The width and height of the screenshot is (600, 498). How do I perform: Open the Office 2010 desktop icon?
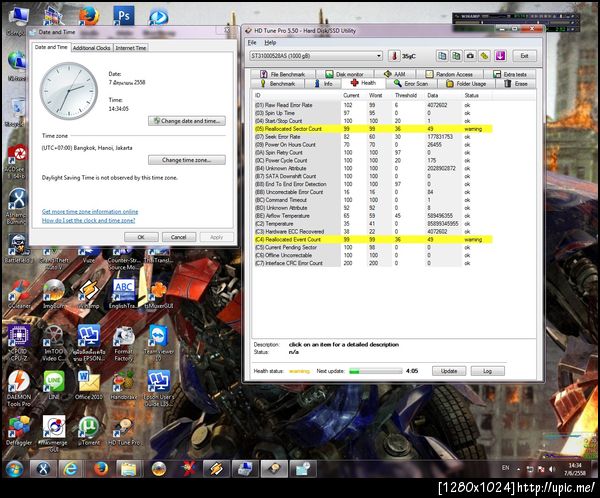click(89, 385)
